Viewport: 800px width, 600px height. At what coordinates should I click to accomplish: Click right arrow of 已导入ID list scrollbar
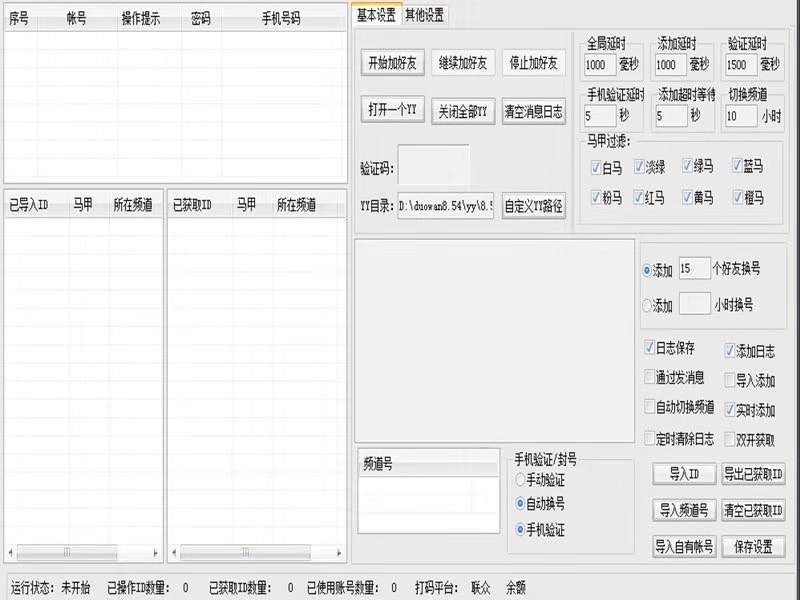156,553
